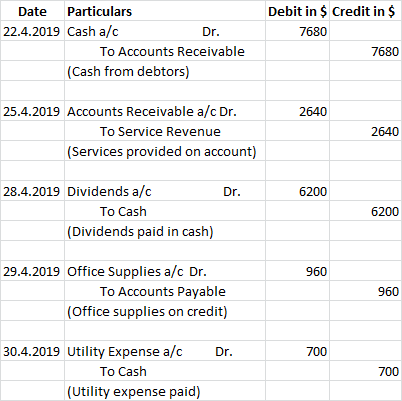Select the date cell 22.4.2019
This screenshot has width=402, height=401.
point(32,31)
